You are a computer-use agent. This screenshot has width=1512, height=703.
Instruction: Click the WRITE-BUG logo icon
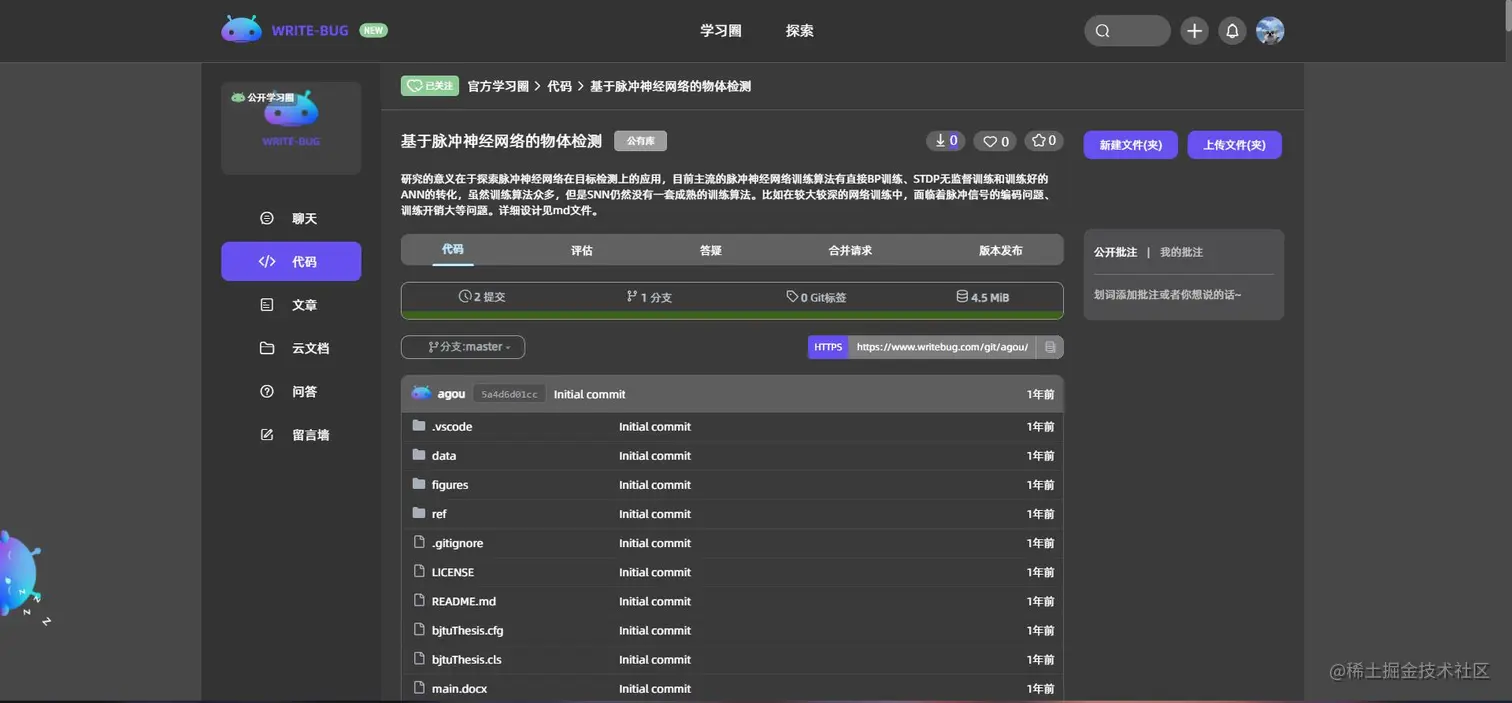point(241,29)
